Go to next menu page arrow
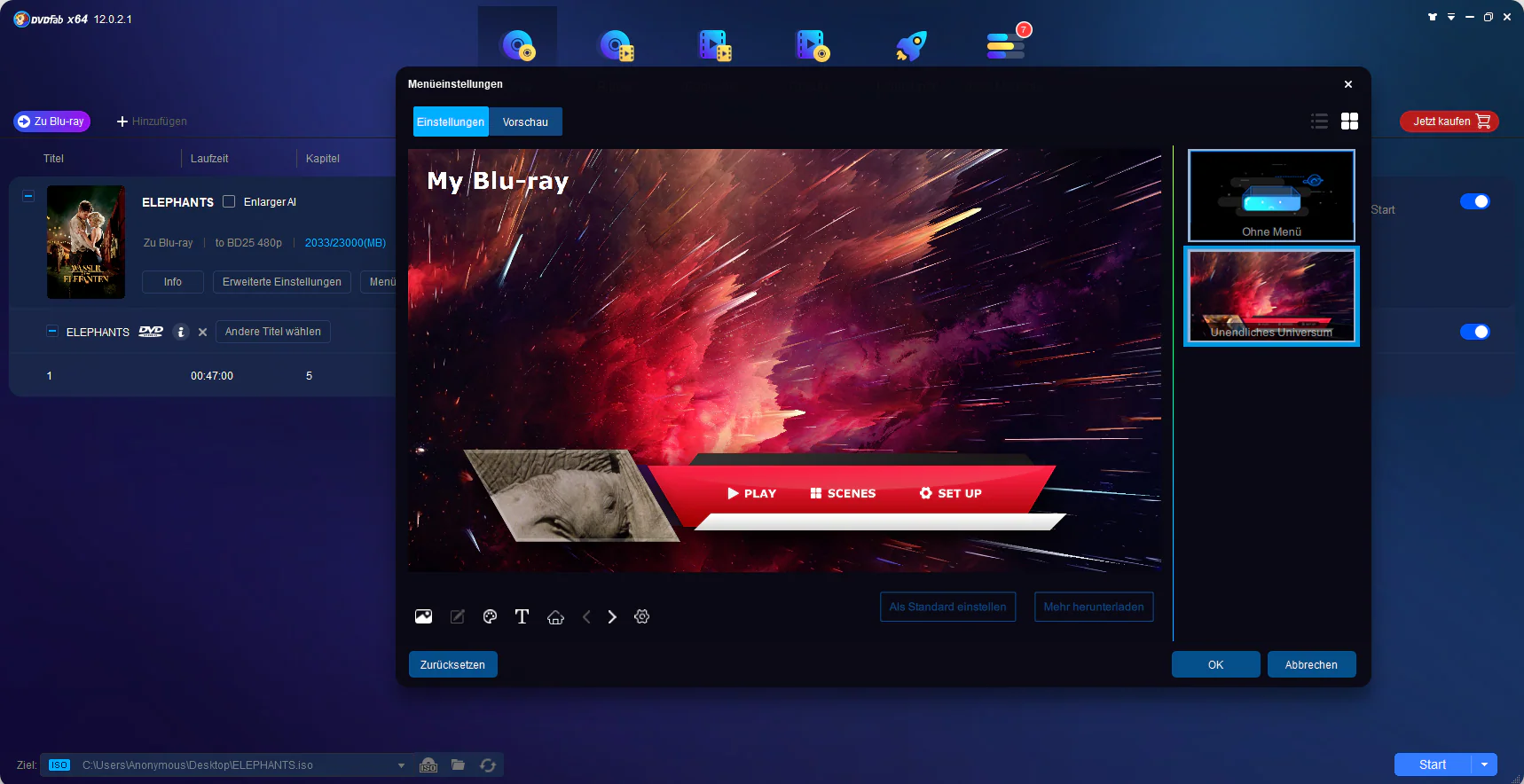The image size is (1524, 784). point(612,616)
